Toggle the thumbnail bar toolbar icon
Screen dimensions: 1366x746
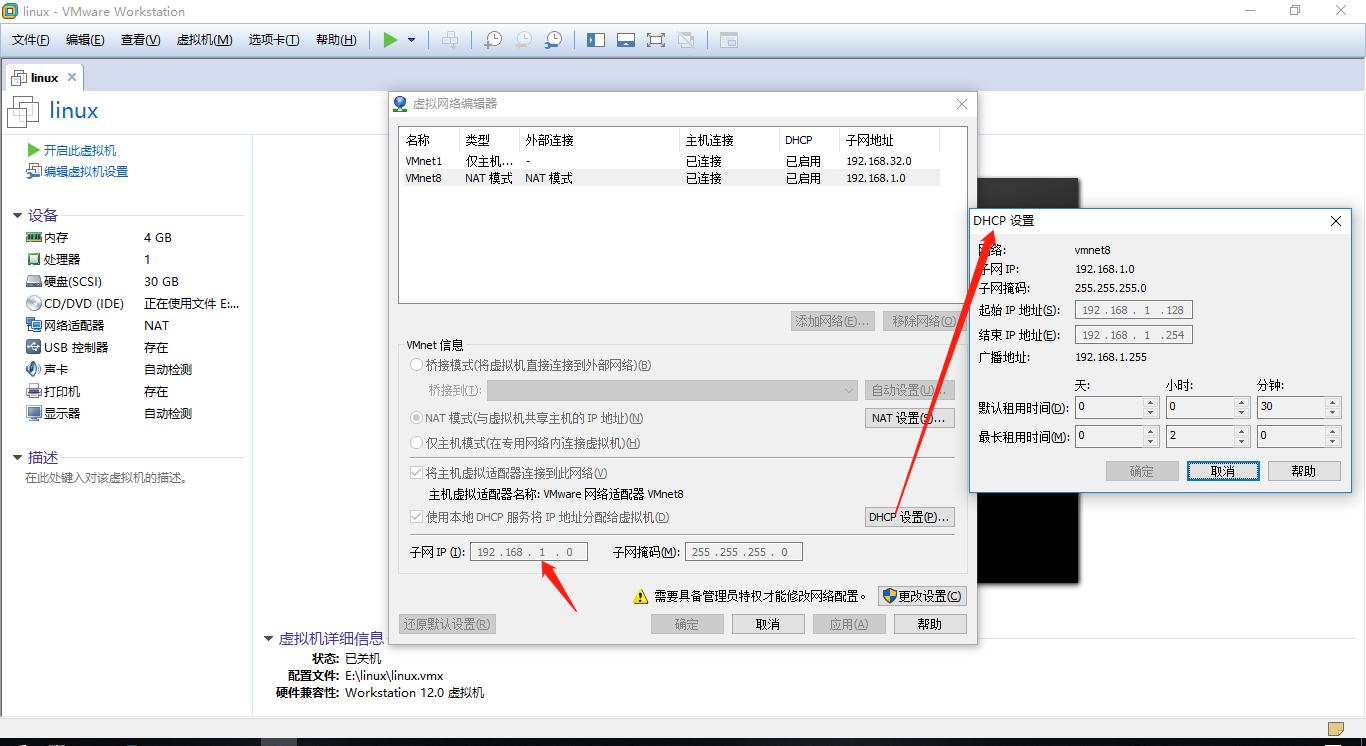click(626, 40)
